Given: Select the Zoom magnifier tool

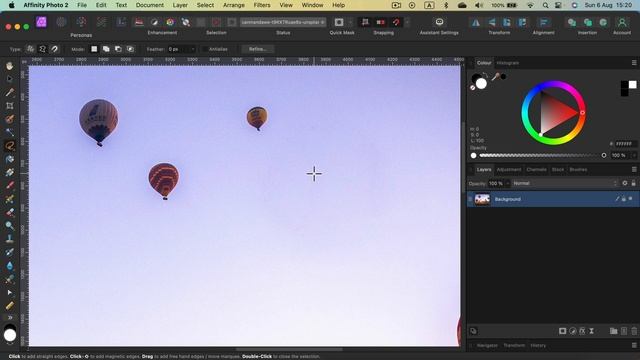Looking at the screenshot, I should pyautogui.click(x=10, y=225).
